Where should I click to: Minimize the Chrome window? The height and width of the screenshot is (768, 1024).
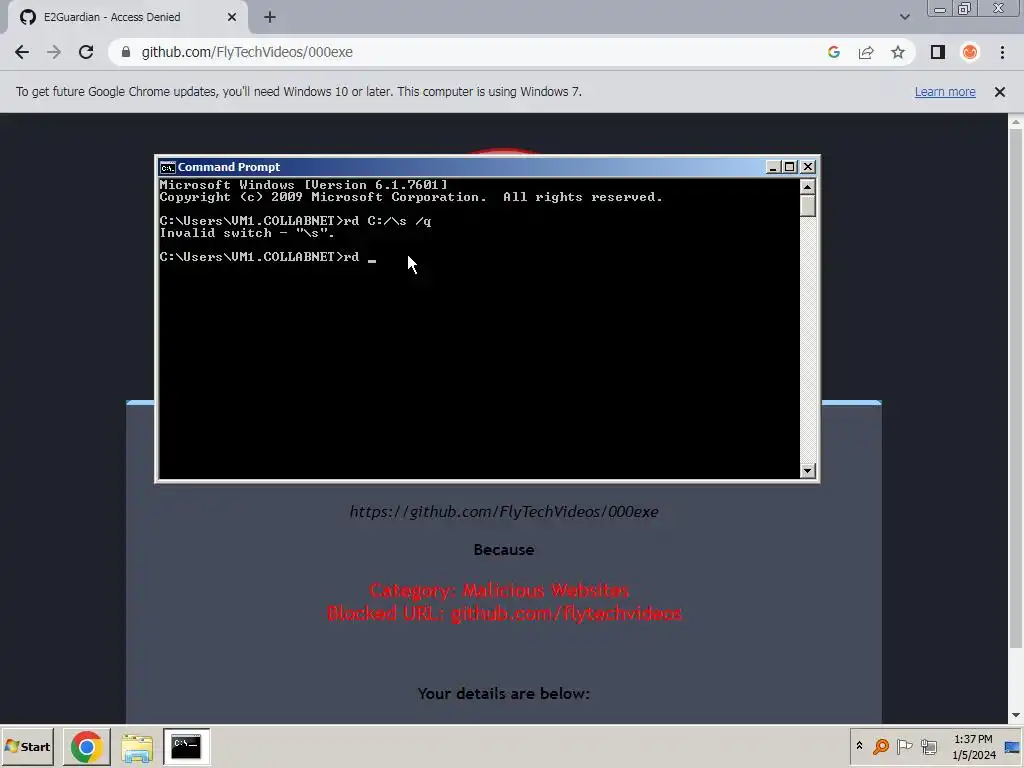click(940, 9)
